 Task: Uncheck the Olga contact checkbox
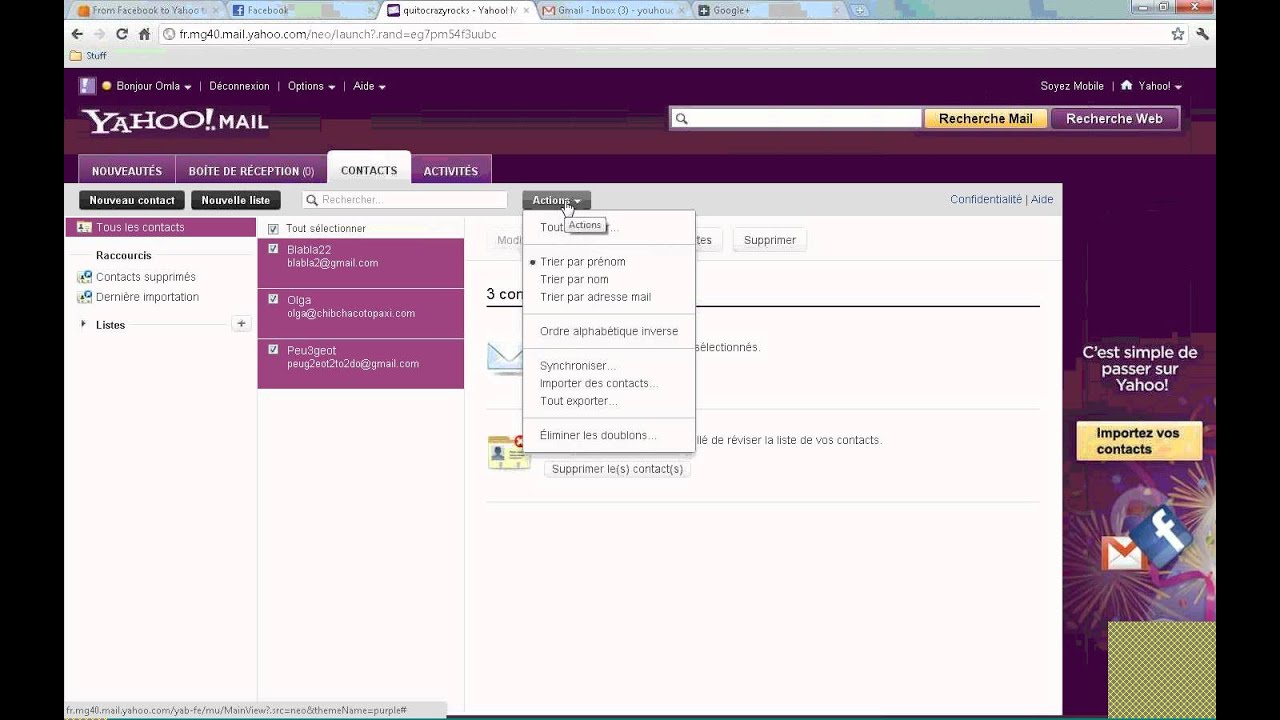coord(273,299)
